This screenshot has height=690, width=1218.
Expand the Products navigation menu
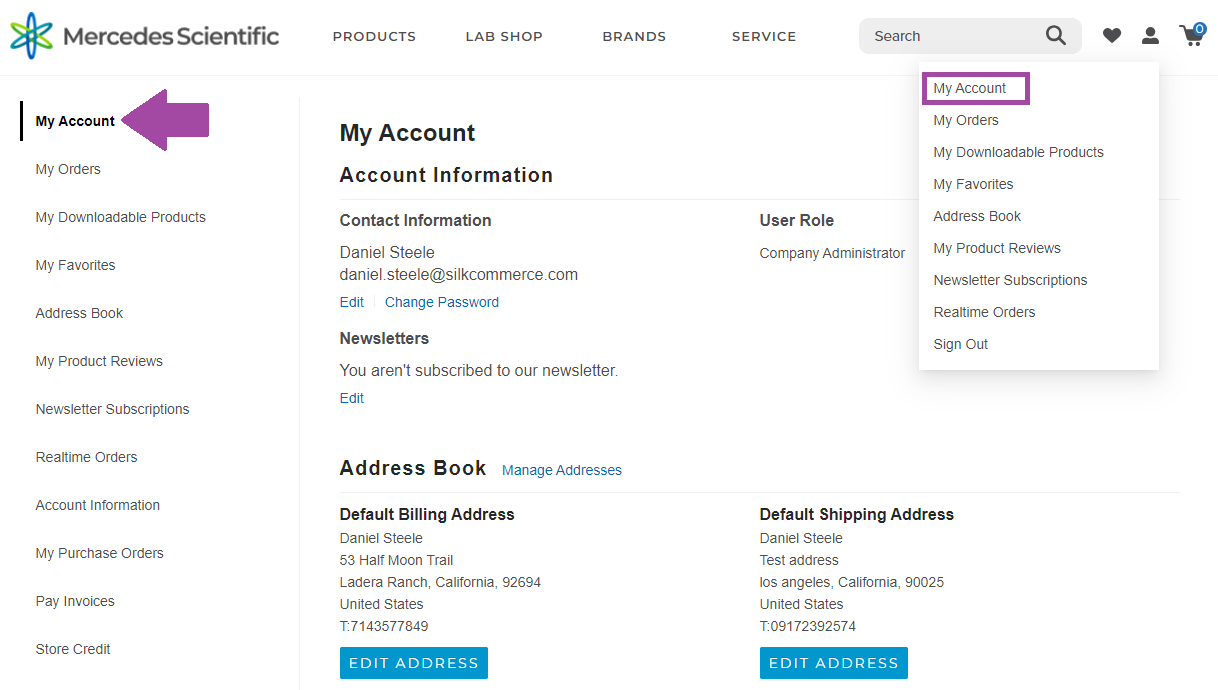(374, 36)
